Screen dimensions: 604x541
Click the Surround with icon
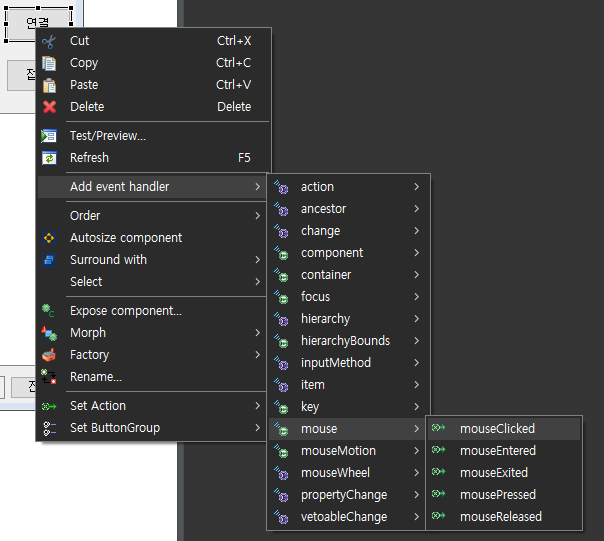pyautogui.click(x=49, y=260)
